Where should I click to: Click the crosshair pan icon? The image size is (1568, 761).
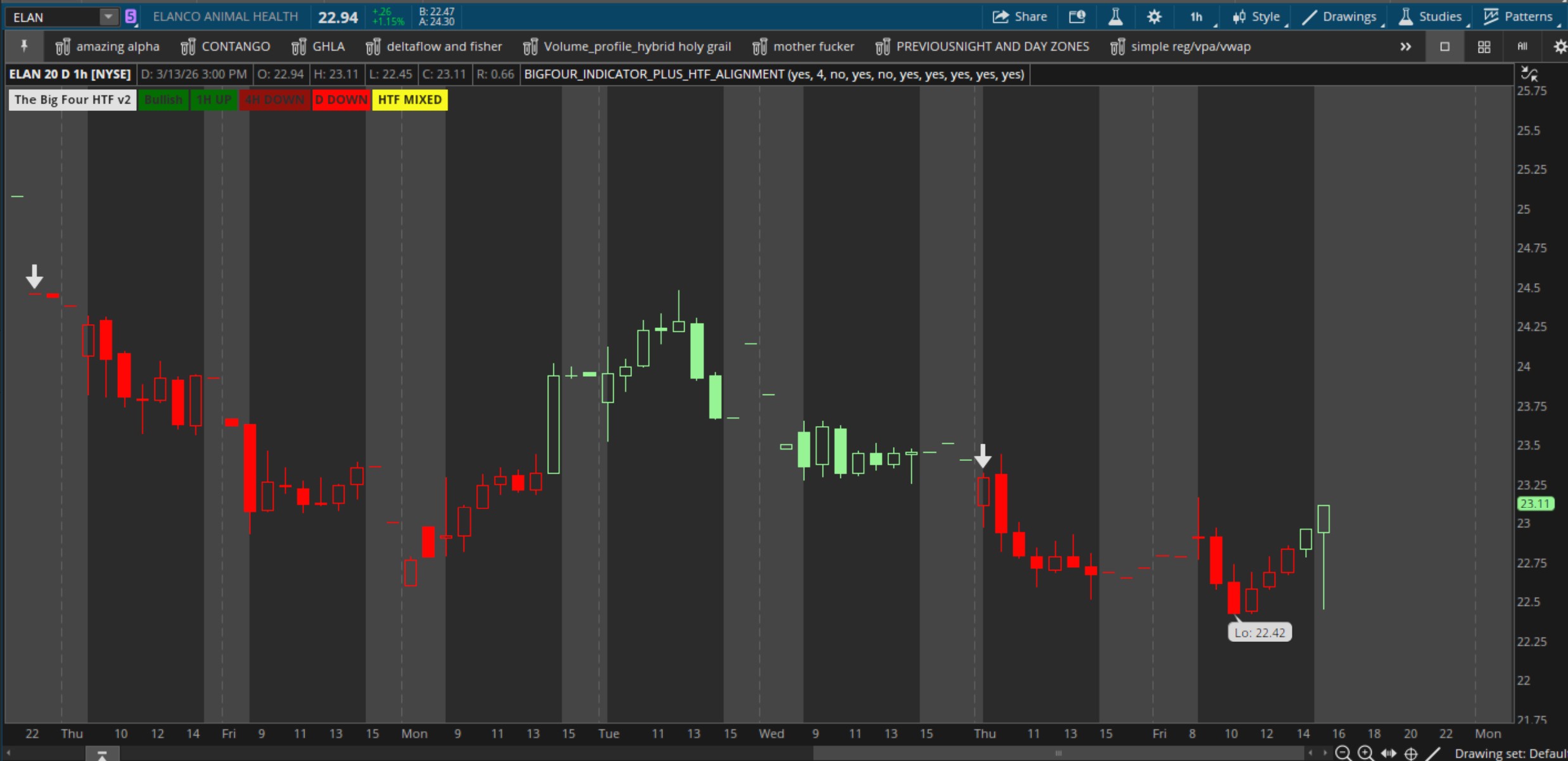[x=1411, y=753]
